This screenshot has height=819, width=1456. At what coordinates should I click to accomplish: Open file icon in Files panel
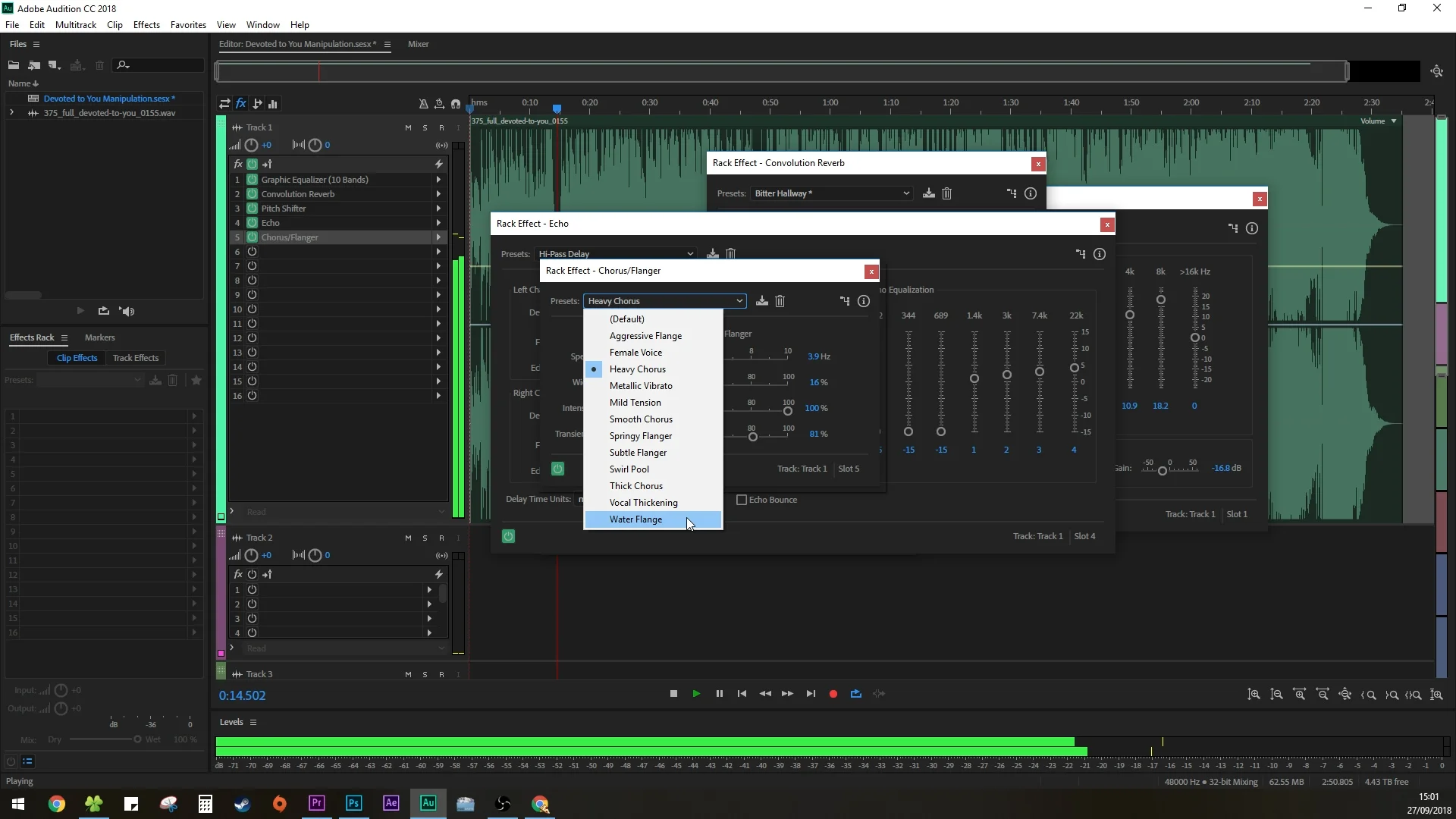pyautogui.click(x=14, y=65)
